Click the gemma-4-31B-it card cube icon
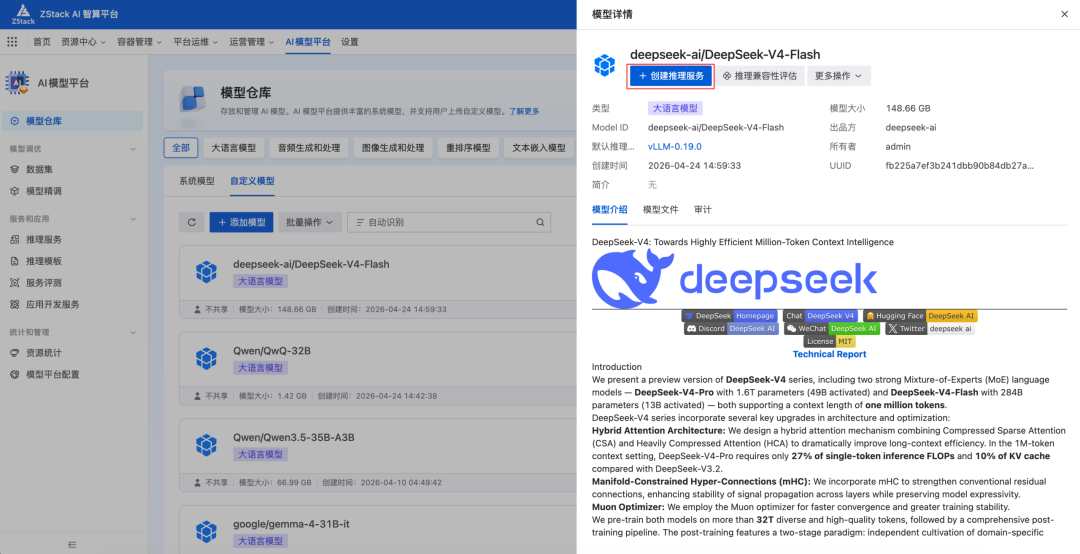The height and width of the screenshot is (554, 1080). point(206,531)
